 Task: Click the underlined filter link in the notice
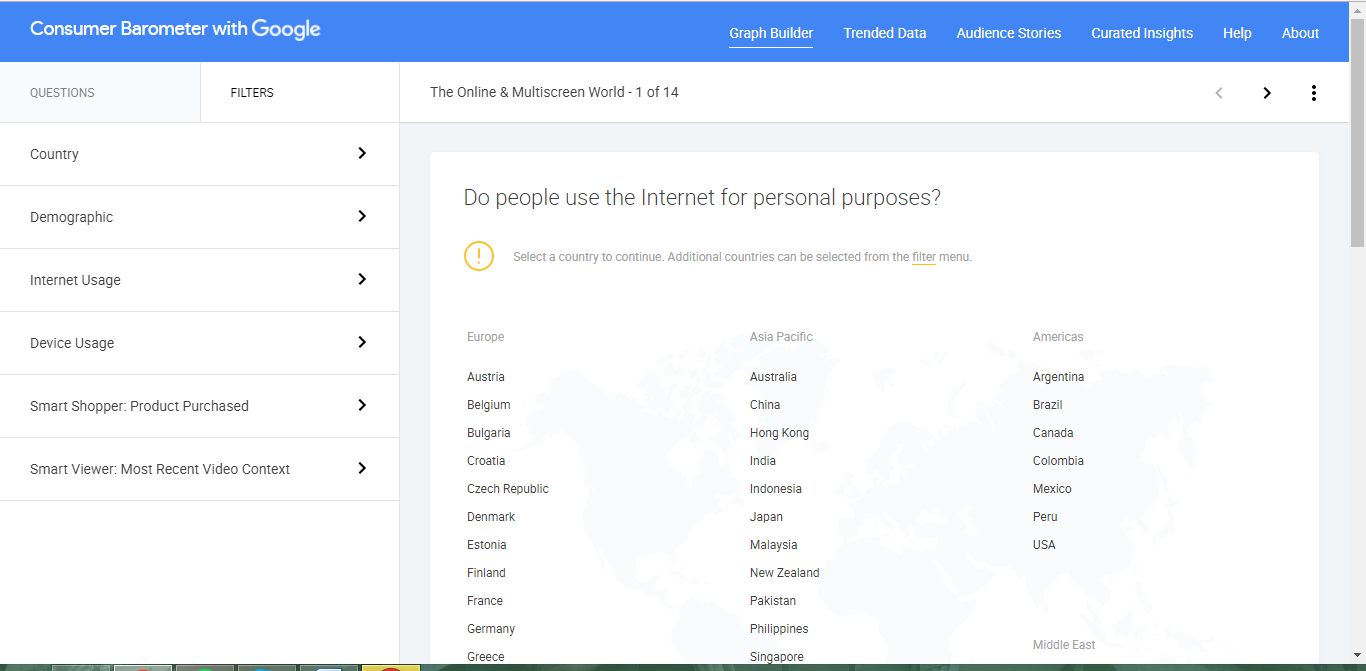click(x=923, y=257)
